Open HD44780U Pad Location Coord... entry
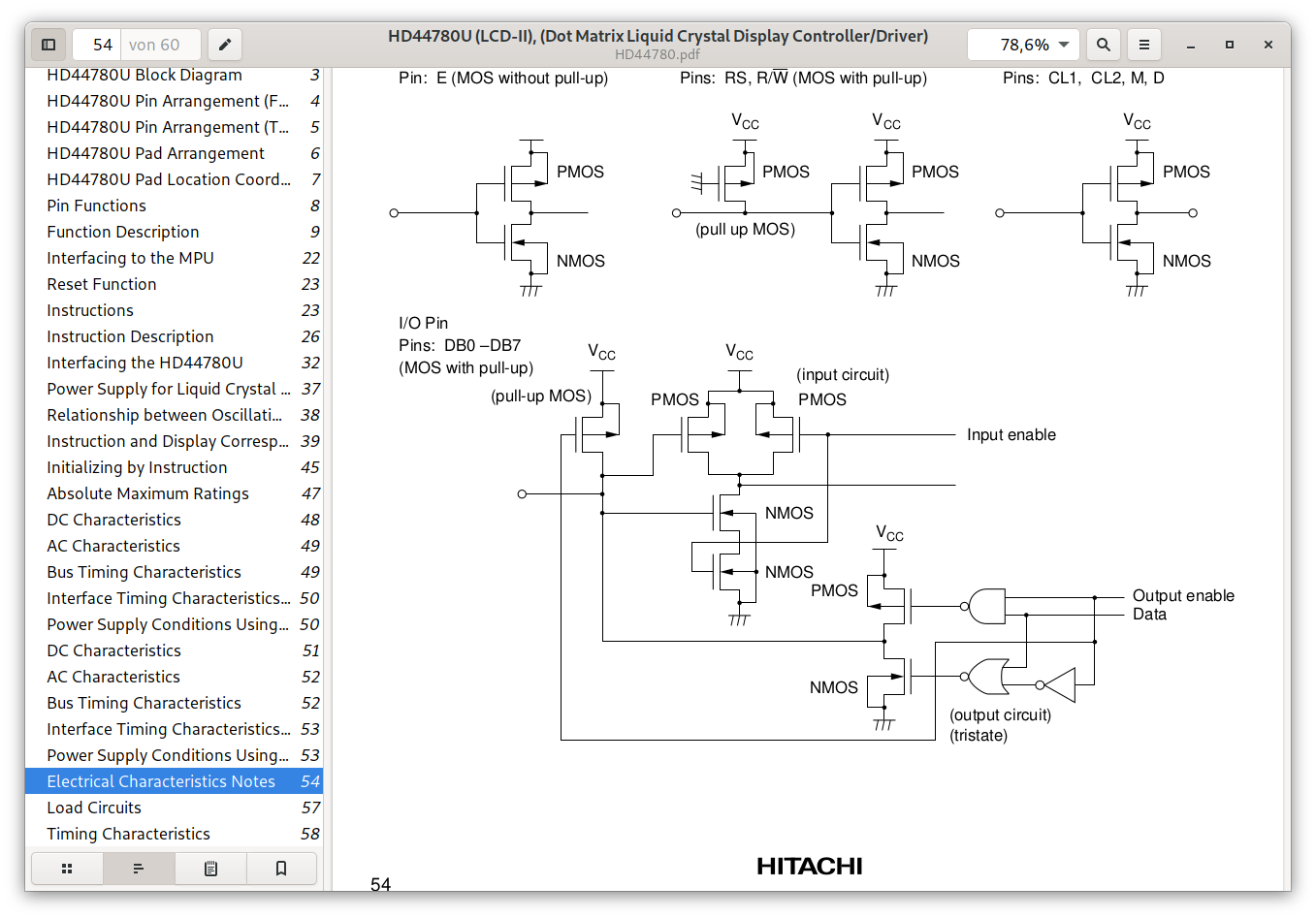The height and width of the screenshot is (919, 1316). coord(174,179)
